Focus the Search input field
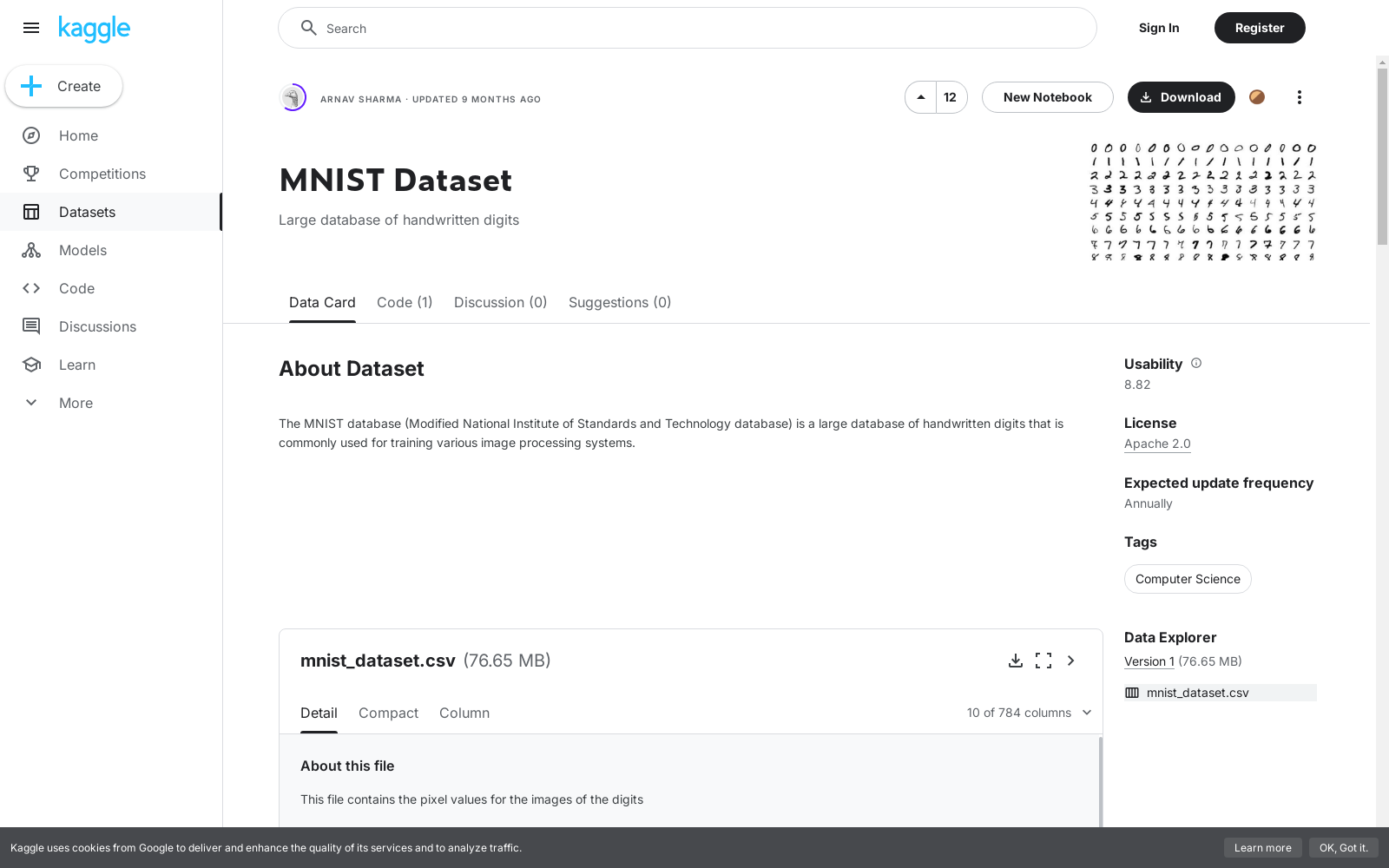 tap(688, 28)
